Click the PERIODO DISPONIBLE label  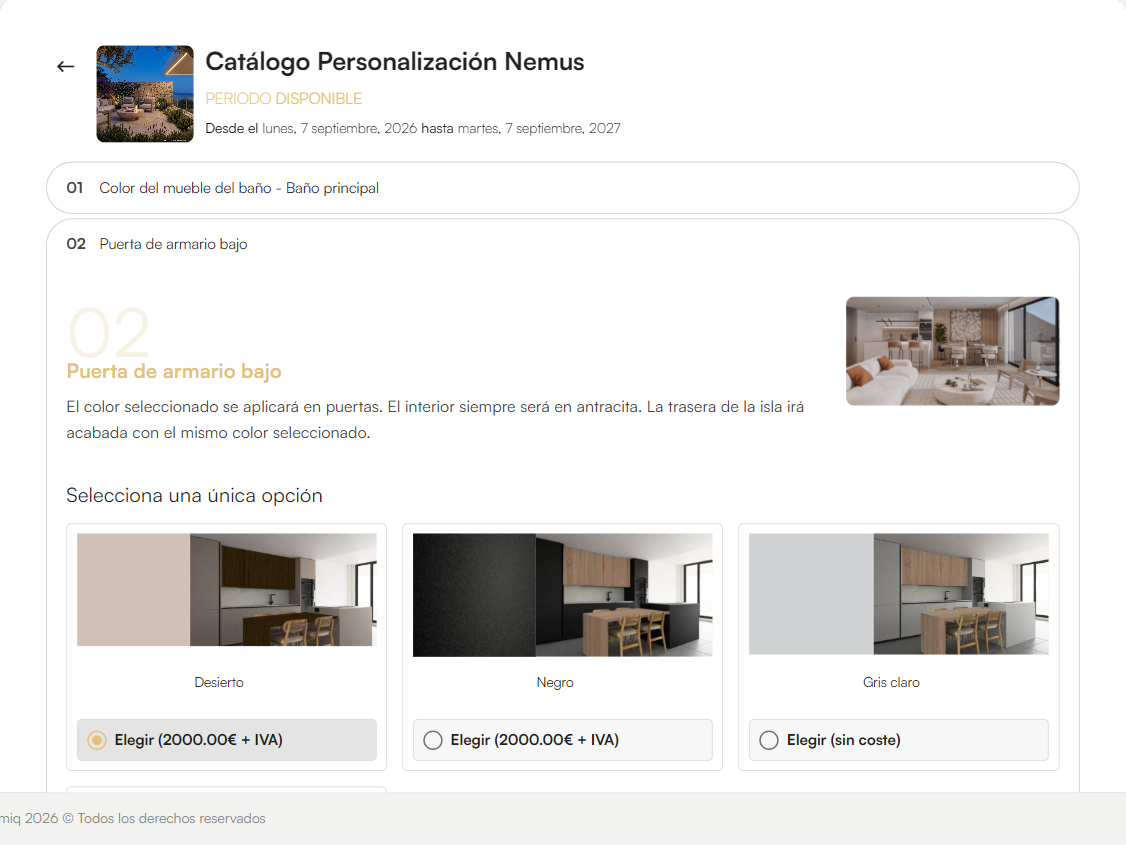tap(284, 98)
